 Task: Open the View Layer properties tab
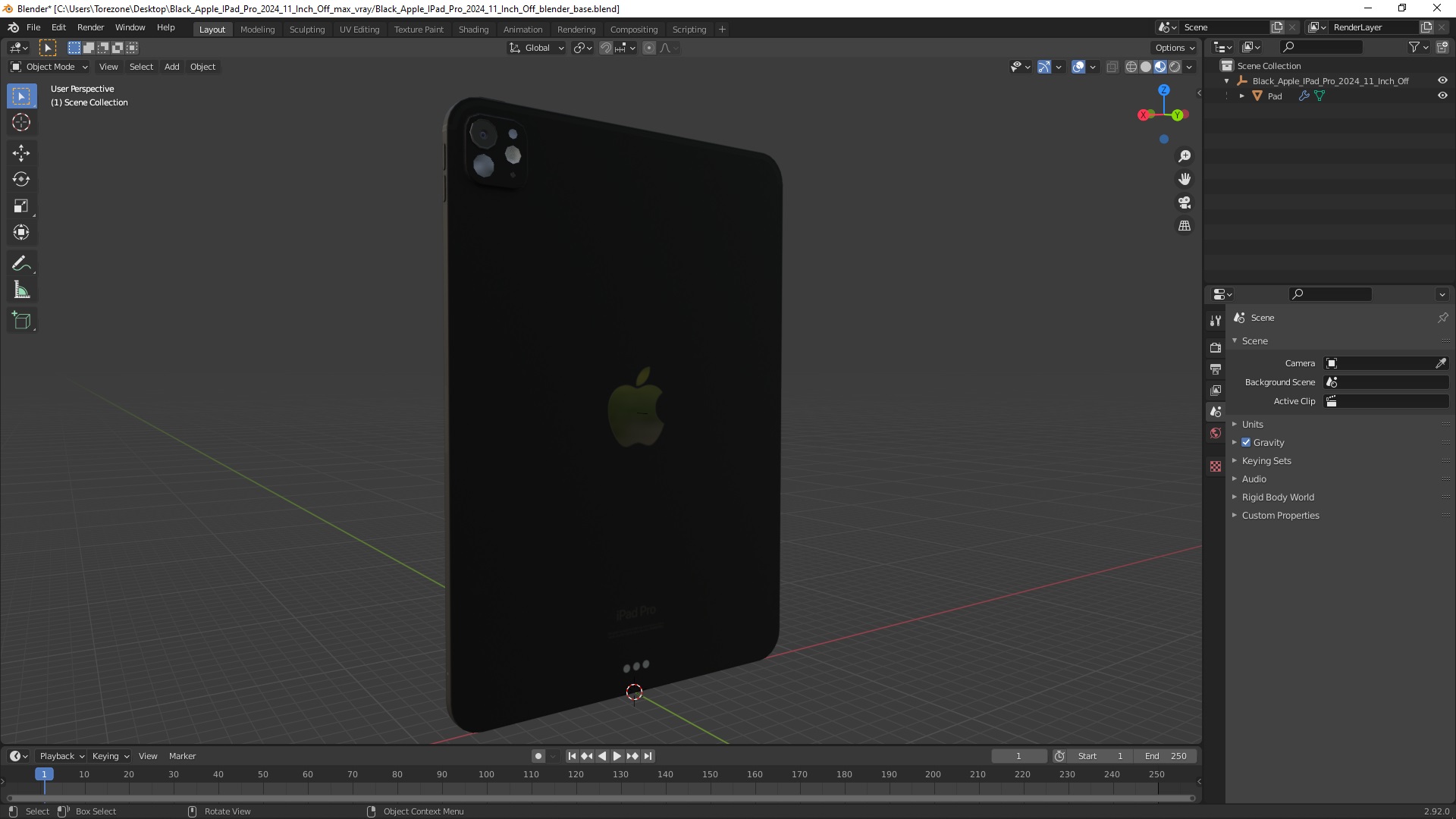pyautogui.click(x=1216, y=390)
